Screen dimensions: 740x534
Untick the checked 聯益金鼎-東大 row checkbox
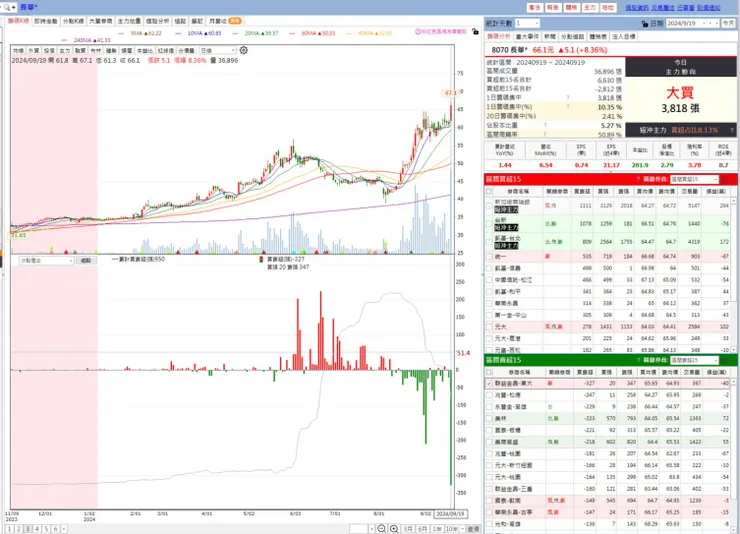pos(489,384)
